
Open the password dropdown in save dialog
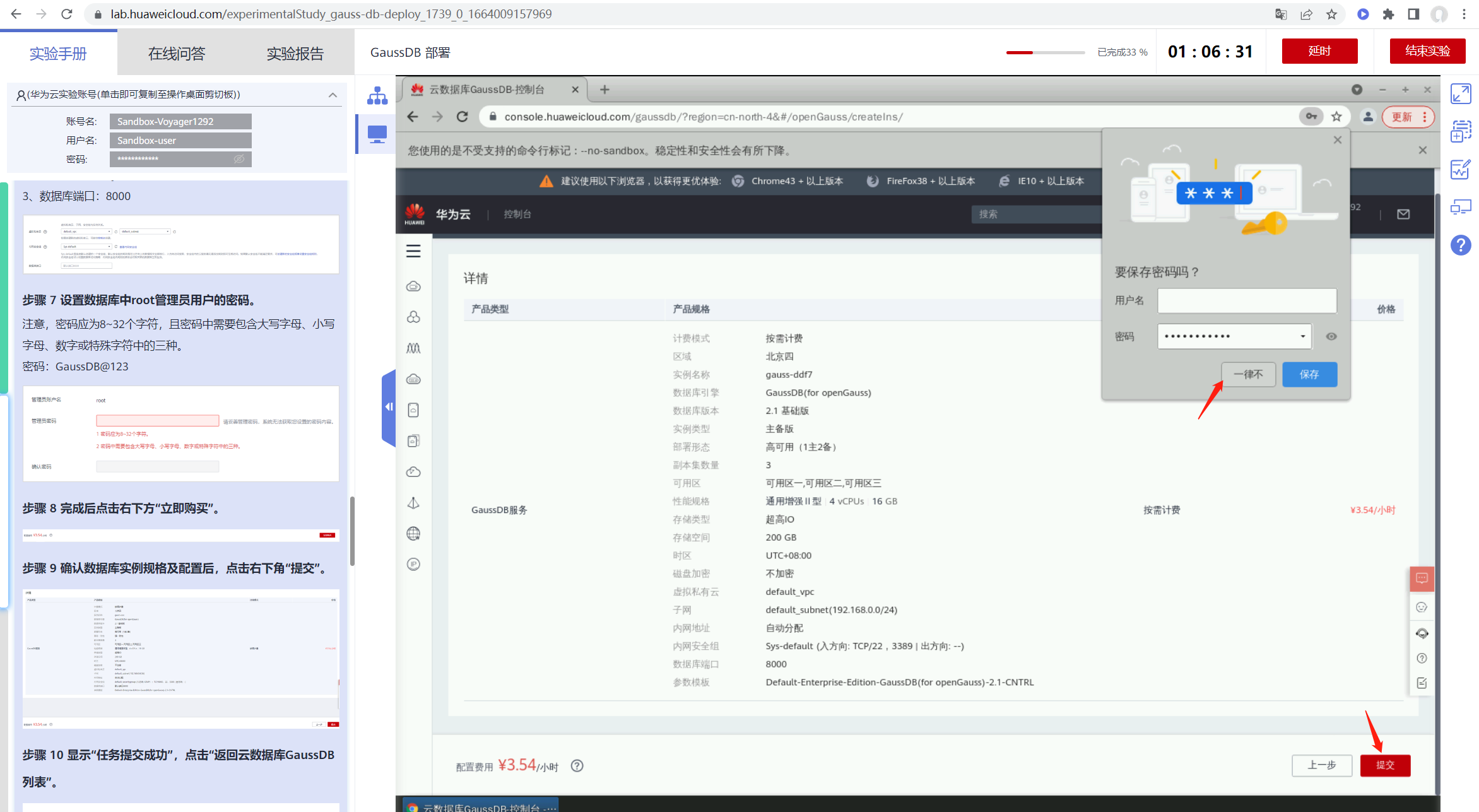(x=1302, y=336)
